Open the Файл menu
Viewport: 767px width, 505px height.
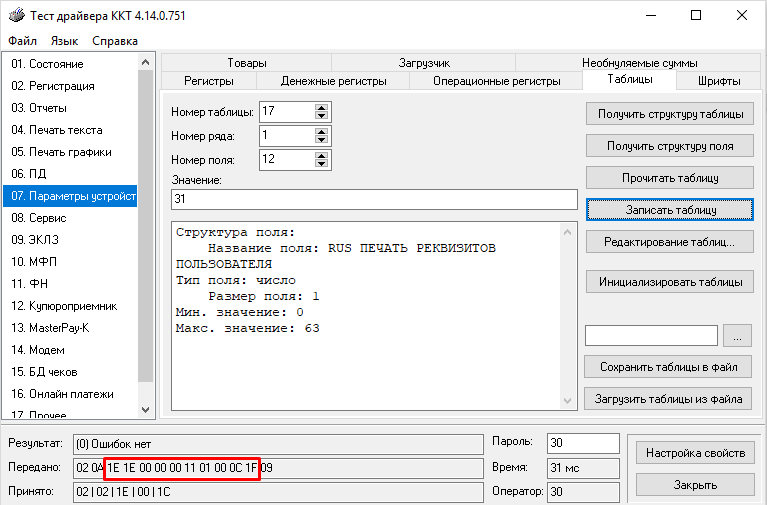pyautogui.click(x=22, y=41)
